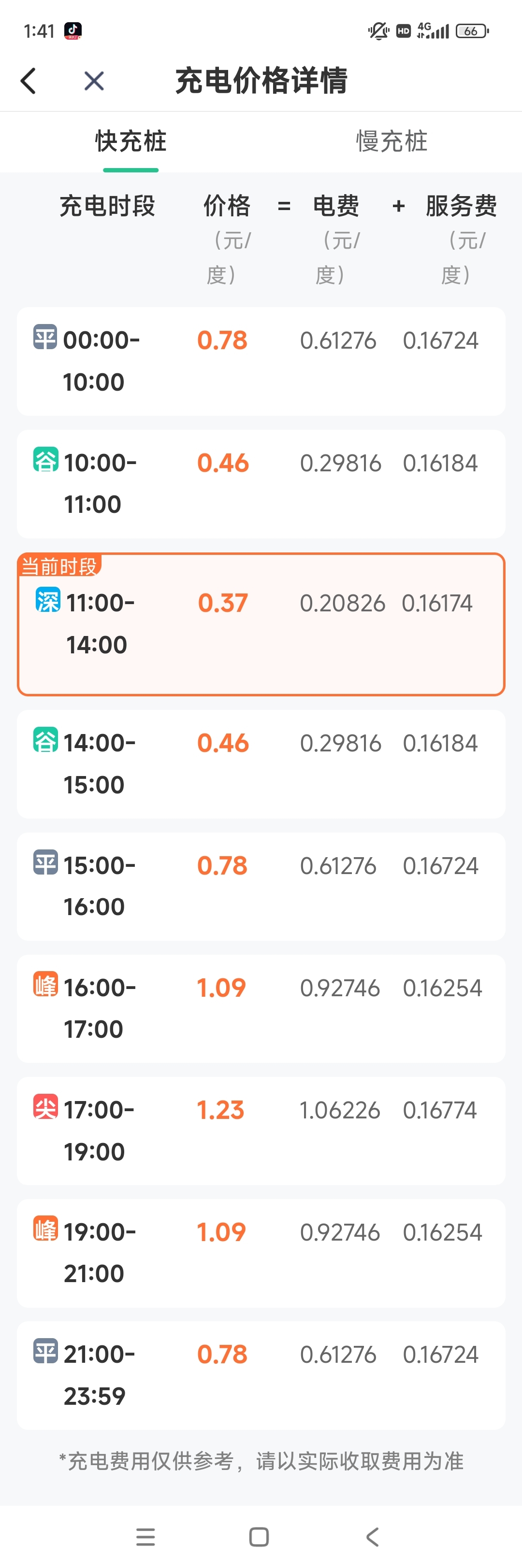
Task: Open Android recent apps menu button
Action: coord(145,1537)
